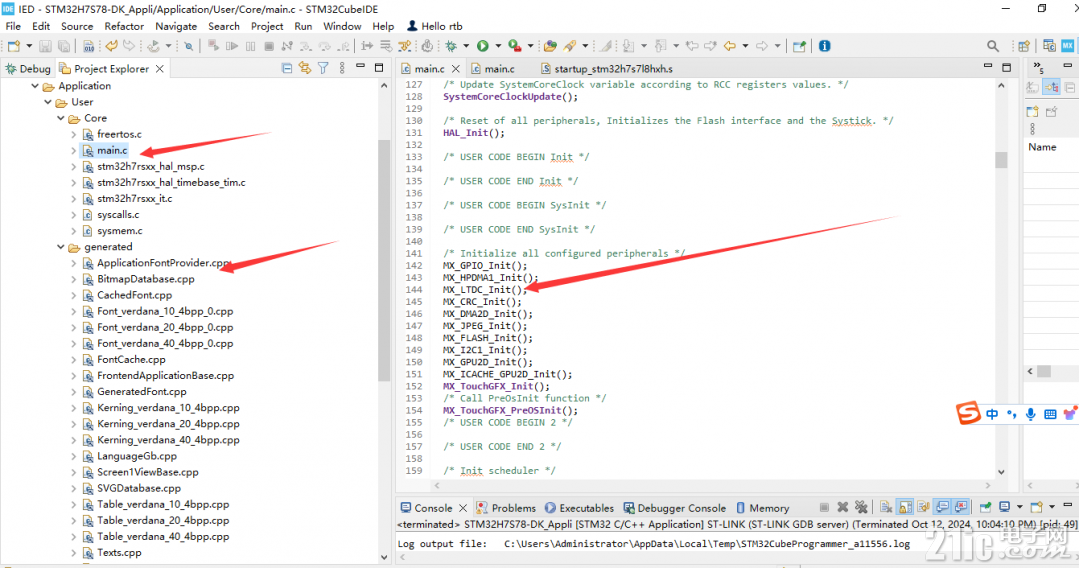This screenshot has width=1079, height=568.
Task: Click Remove Launch icon in Console
Action: click(842, 507)
